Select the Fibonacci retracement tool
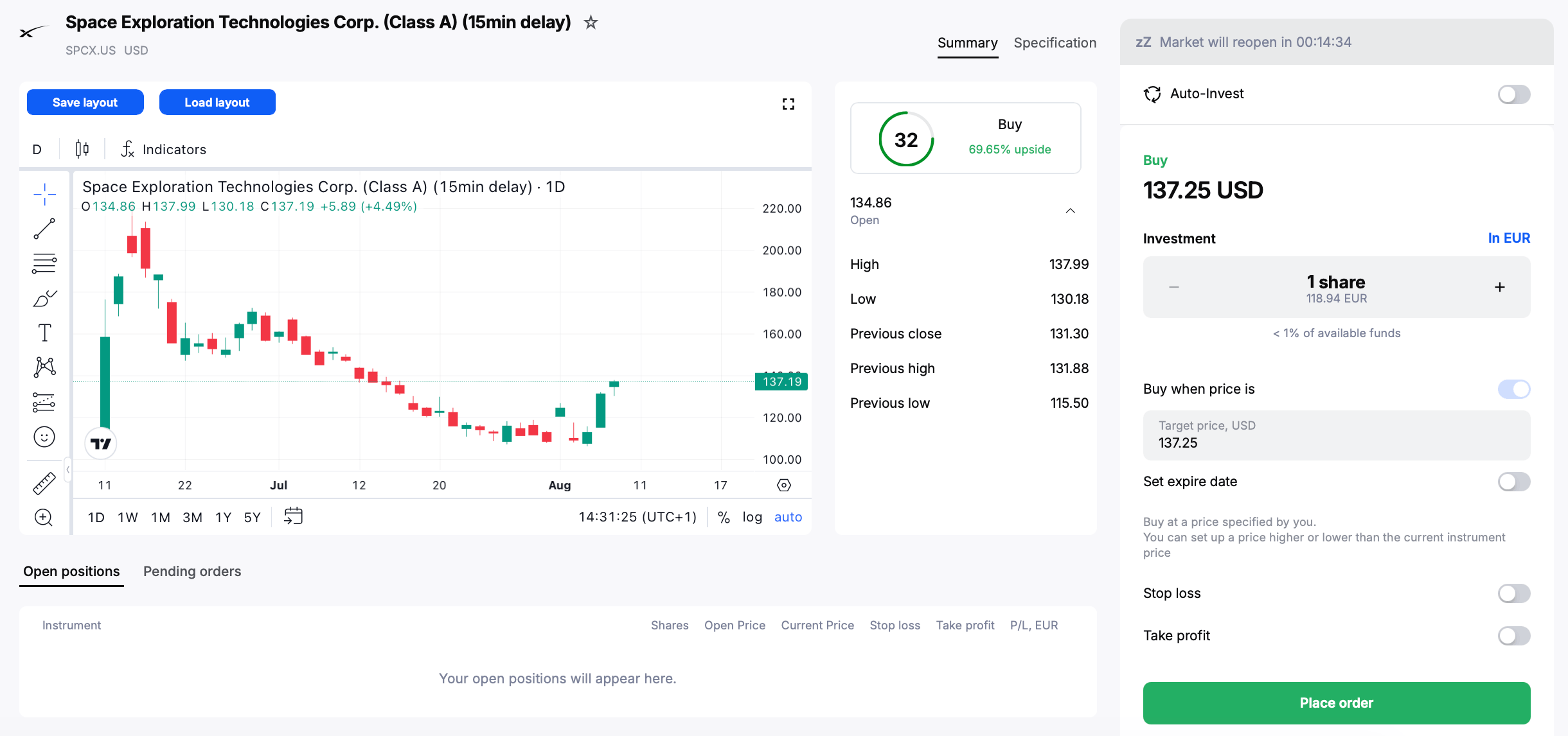This screenshot has width=1568, height=736. (44, 263)
